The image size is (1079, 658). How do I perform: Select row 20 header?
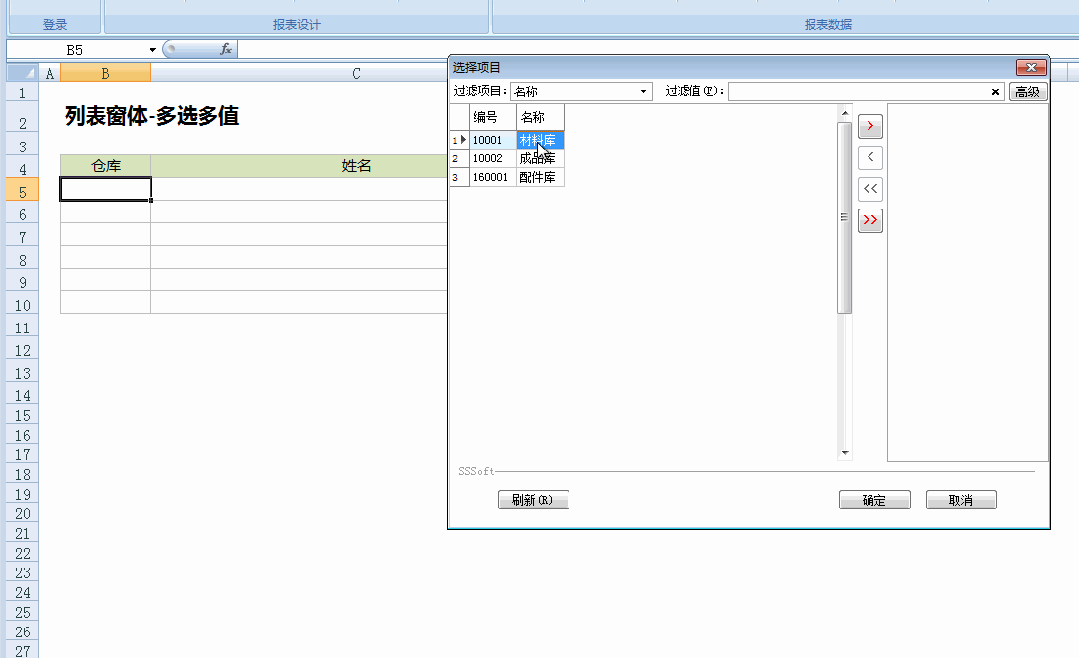[x=23, y=513]
